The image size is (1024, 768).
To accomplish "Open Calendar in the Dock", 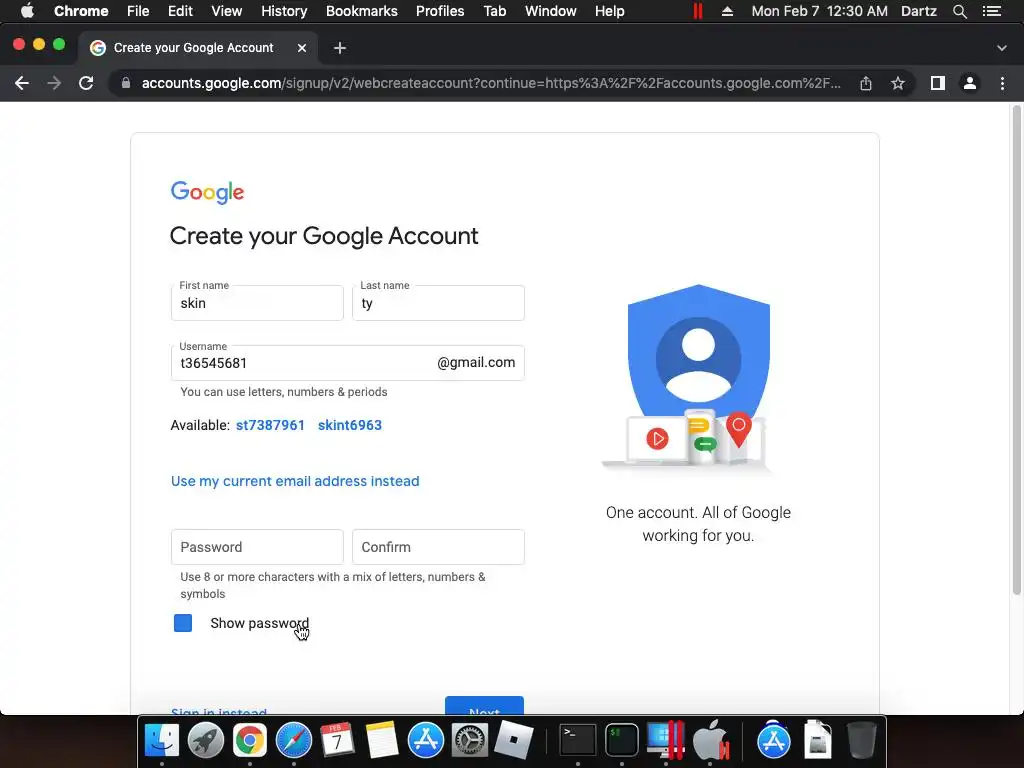I will pos(337,741).
